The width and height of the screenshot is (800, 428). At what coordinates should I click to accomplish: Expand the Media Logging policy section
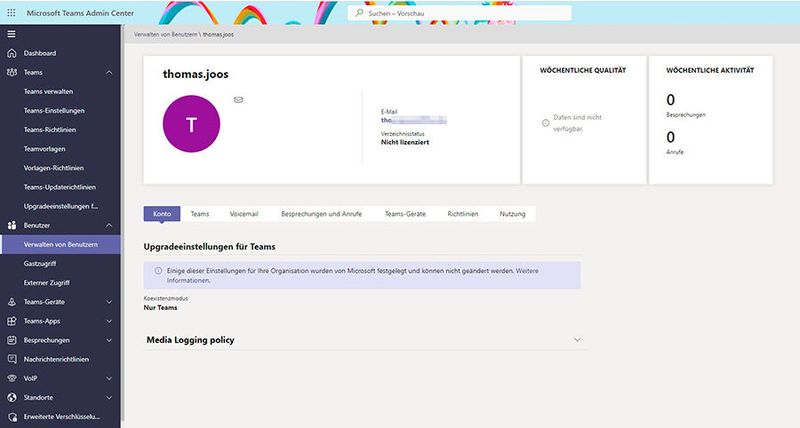577,340
